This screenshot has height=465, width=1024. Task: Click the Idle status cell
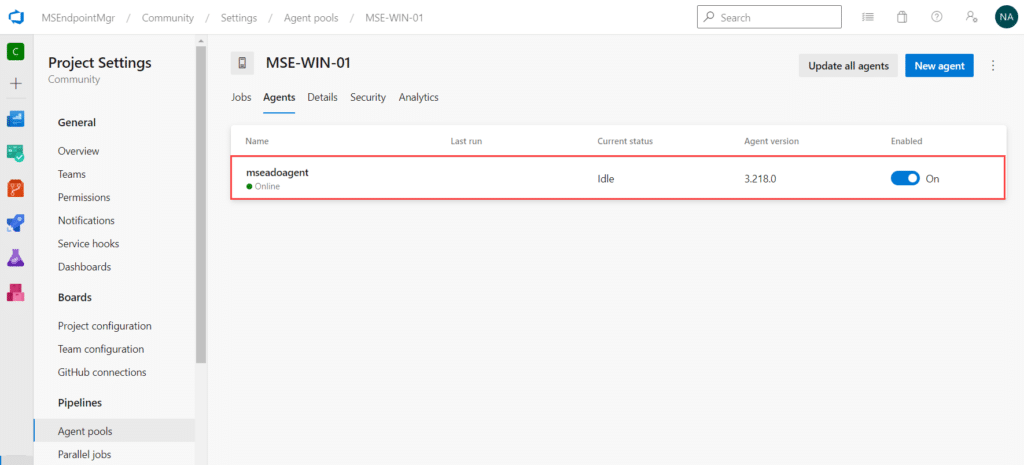(605, 179)
